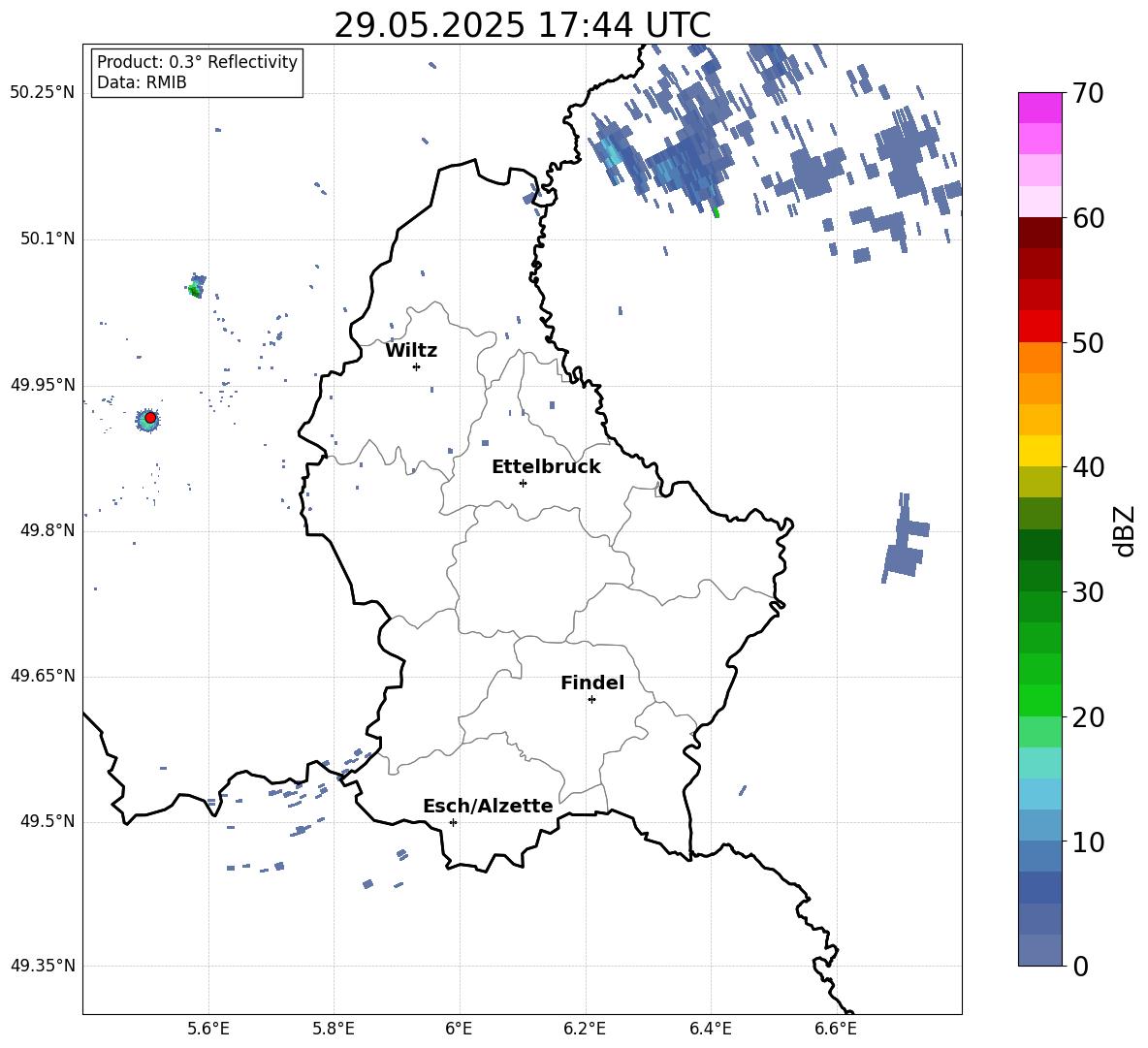Screen dimensions: 1148x1048
Task: Click the title '29.05.2025 17:44 UTC'
Action: pyautogui.click(x=522, y=25)
